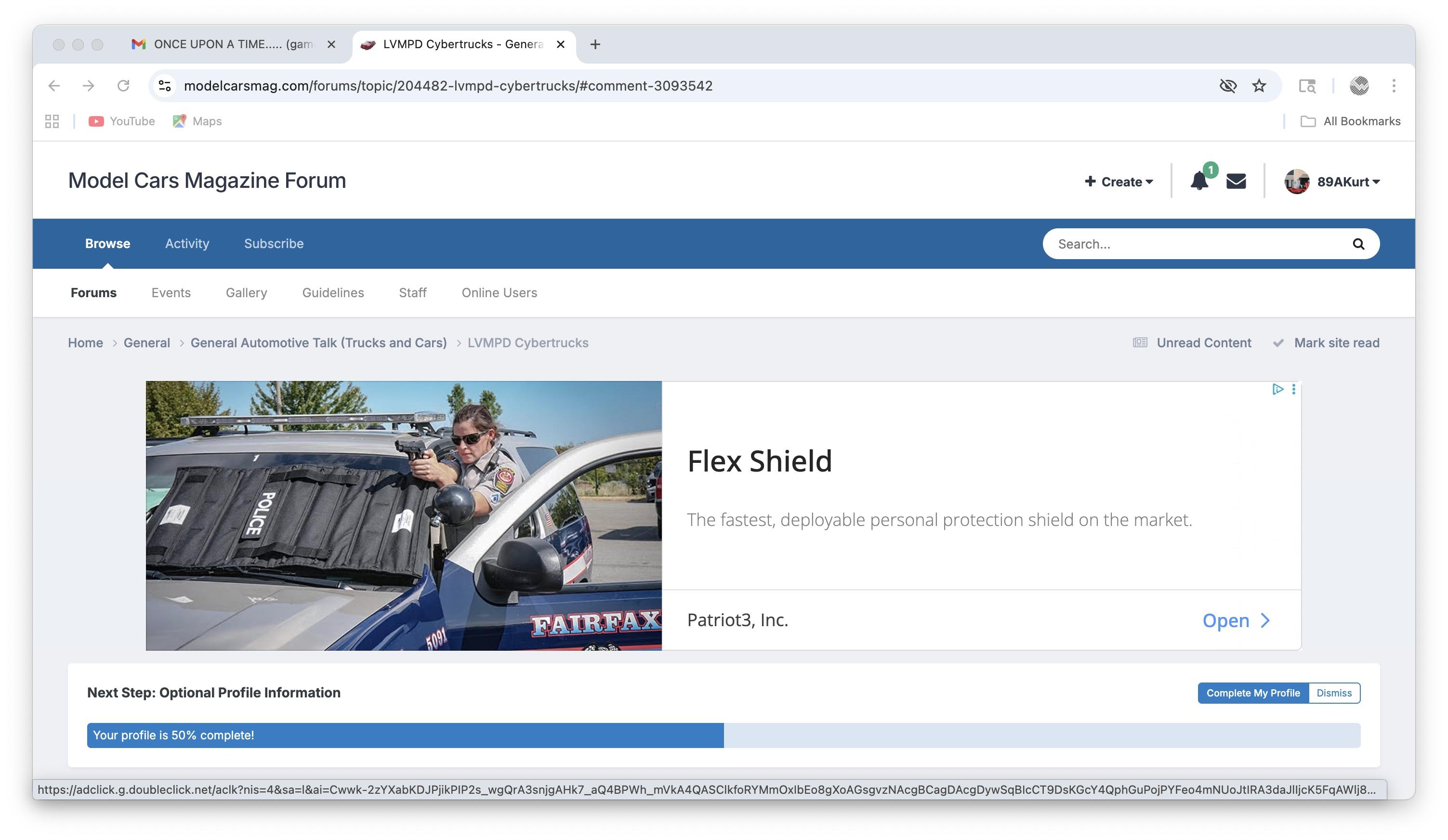This screenshot has height=840, width=1448.
Task: Click the bookmark star in the address bar
Action: 1258,86
